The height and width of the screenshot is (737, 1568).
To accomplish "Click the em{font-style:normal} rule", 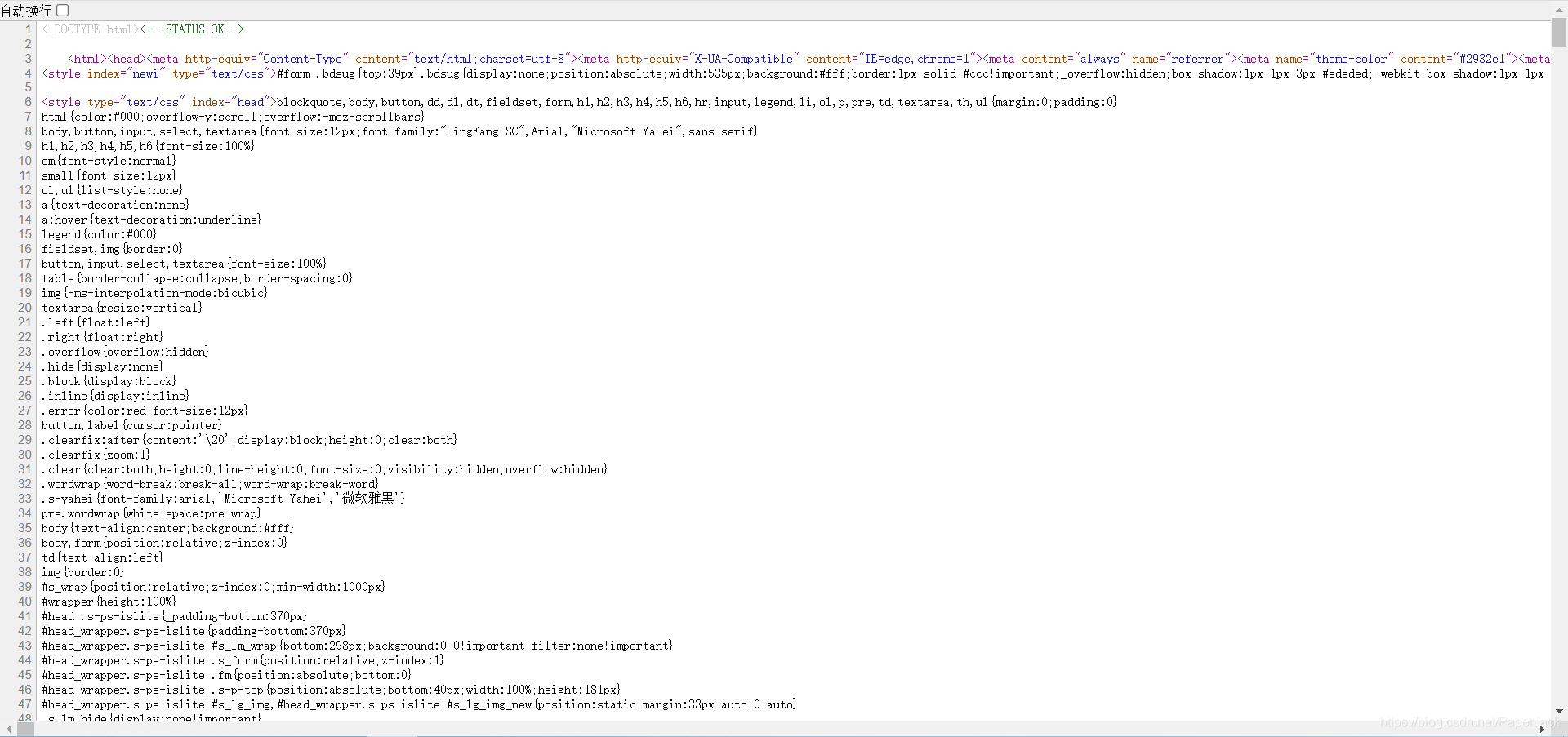I will tap(109, 161).
